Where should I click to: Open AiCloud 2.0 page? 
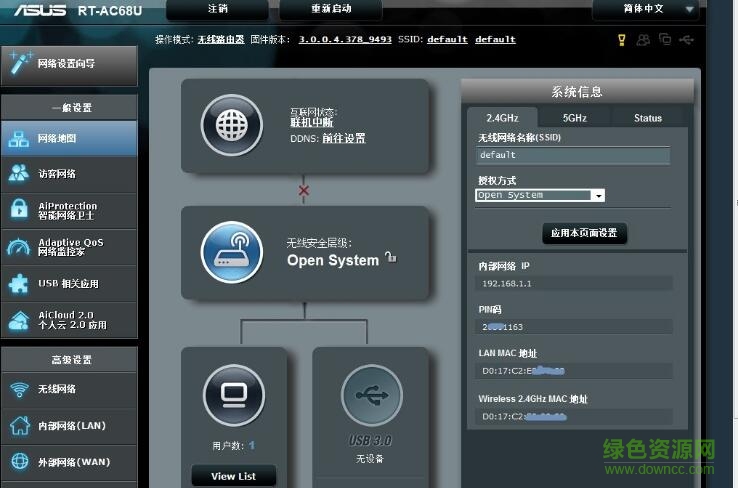[x=69, y=320]
